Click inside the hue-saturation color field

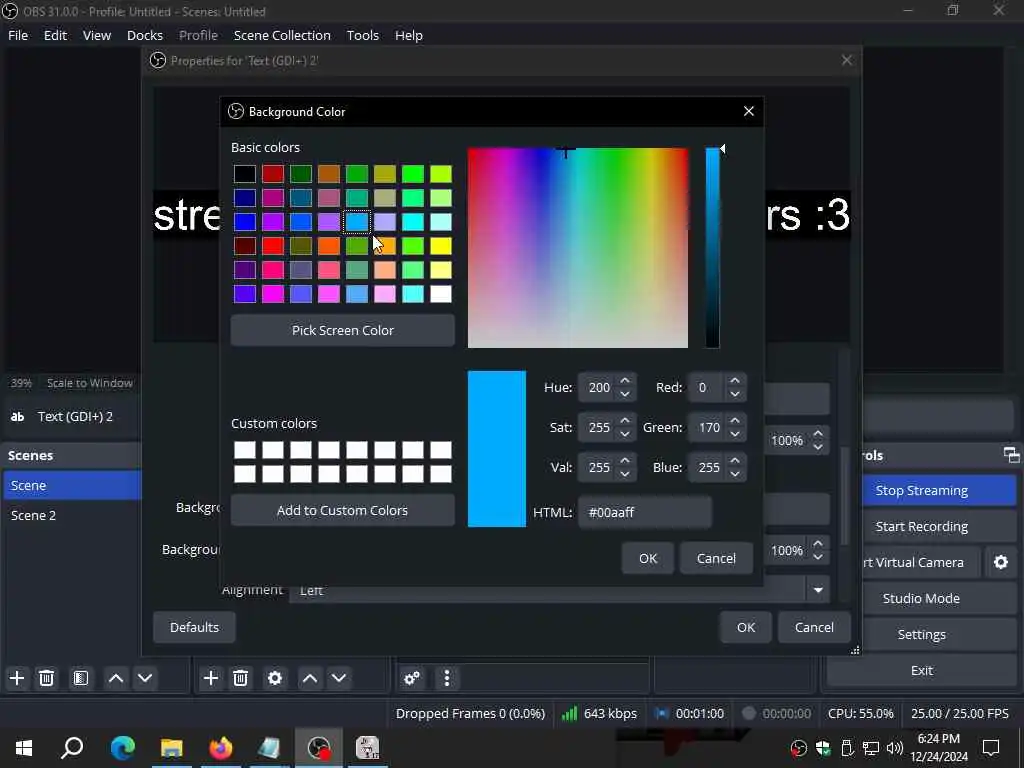(x=578, y=248)
